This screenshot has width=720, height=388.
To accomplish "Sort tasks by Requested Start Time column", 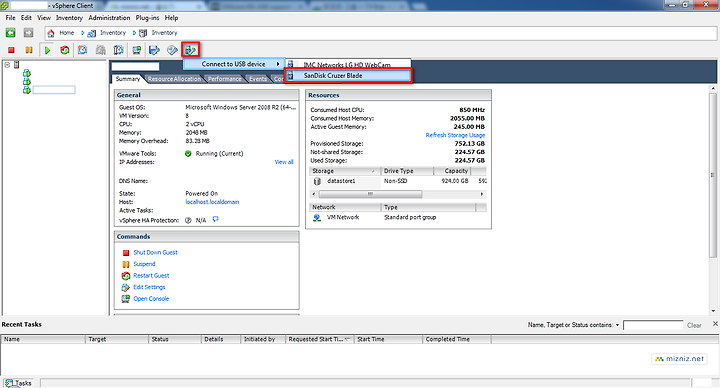I will 320,339.
